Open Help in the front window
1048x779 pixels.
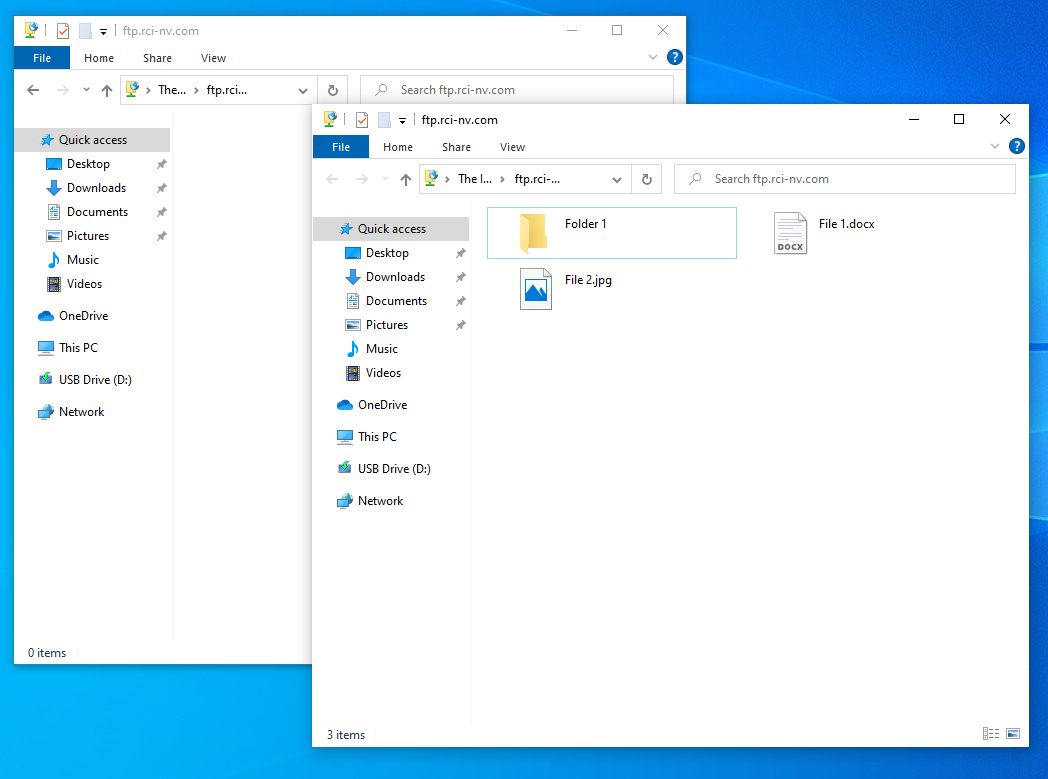1017,146
